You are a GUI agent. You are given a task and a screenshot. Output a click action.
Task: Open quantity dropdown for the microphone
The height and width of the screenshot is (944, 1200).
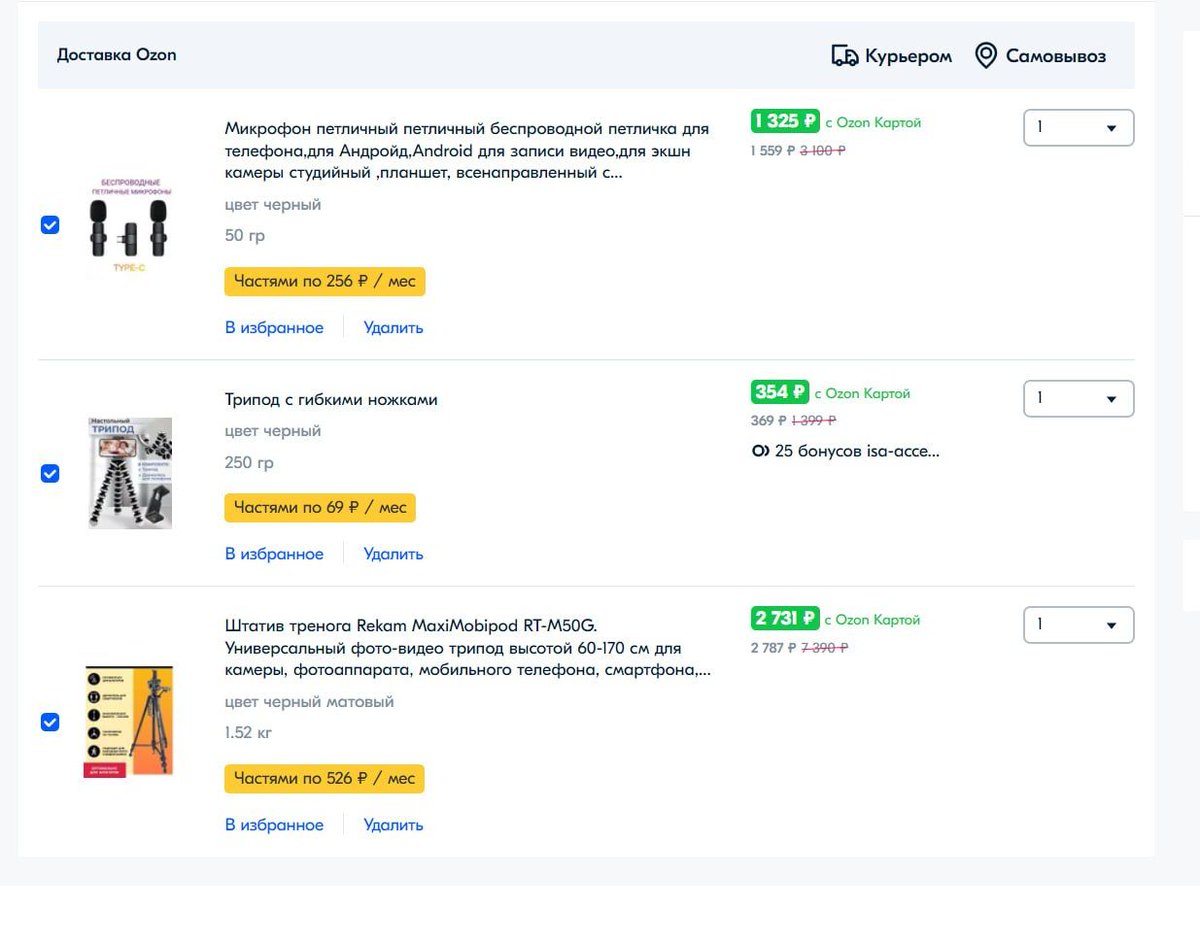(x=1078, y=127)
